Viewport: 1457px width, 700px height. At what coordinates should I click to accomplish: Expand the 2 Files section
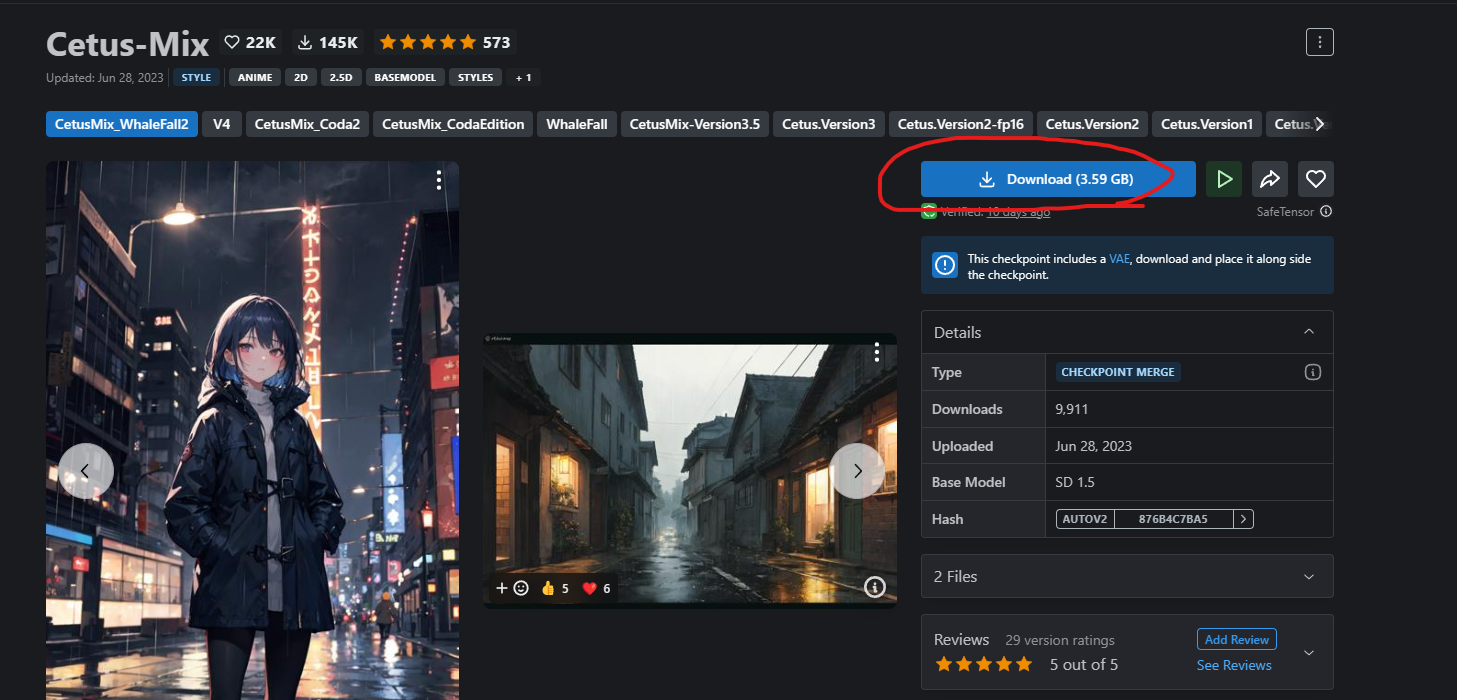pos(1127,577)
